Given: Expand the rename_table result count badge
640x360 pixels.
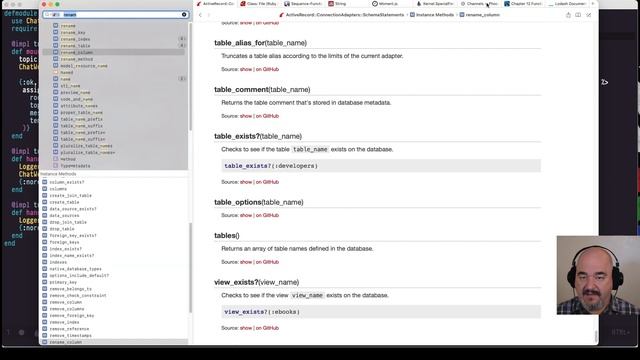Looking at the screenshot, I should point(182,46).
